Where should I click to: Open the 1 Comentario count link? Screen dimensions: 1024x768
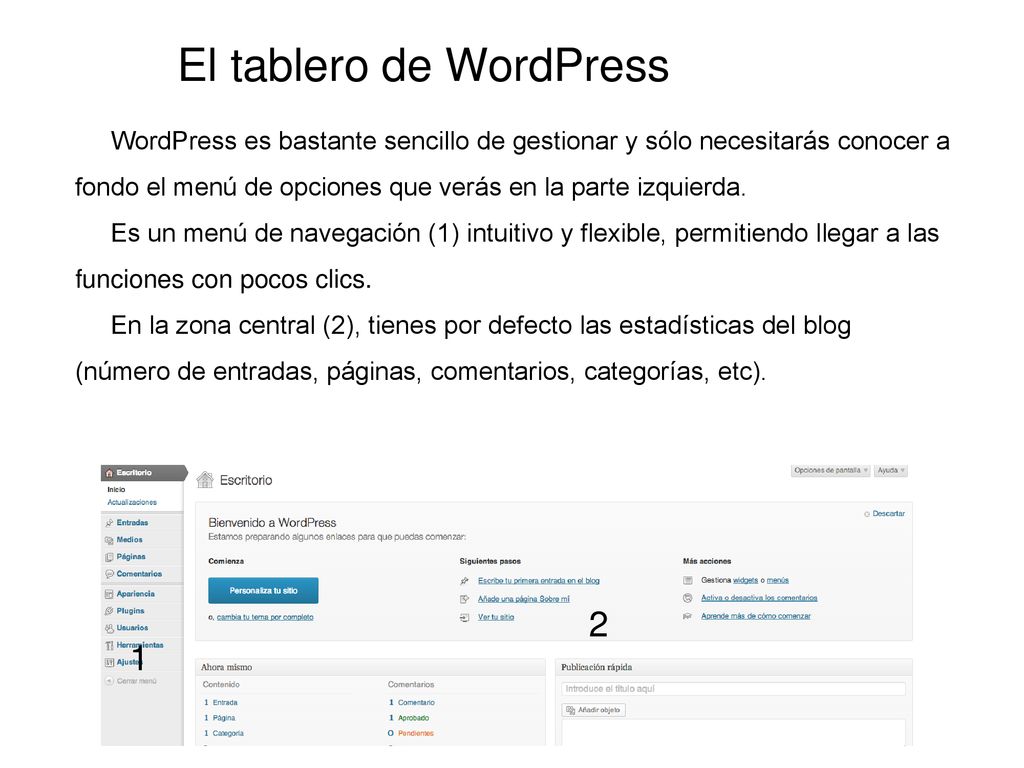pyautogui.click(x=411, y=703)
